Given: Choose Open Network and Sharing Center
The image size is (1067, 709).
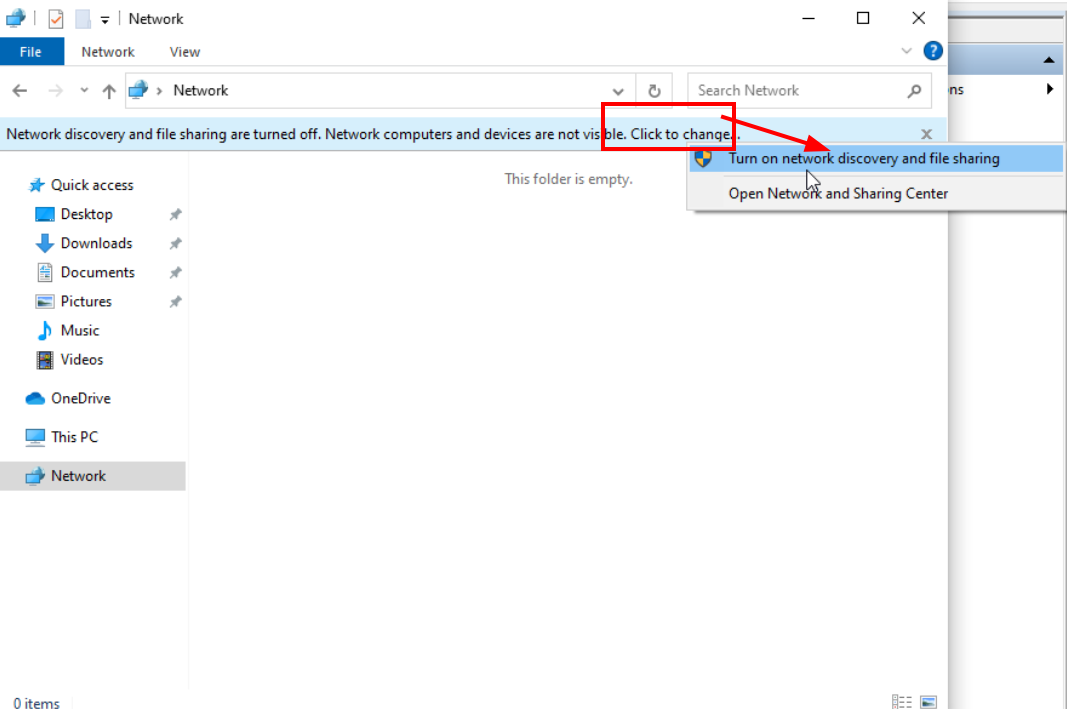Looking at the screenshot, I should click(x=838, y=194).
